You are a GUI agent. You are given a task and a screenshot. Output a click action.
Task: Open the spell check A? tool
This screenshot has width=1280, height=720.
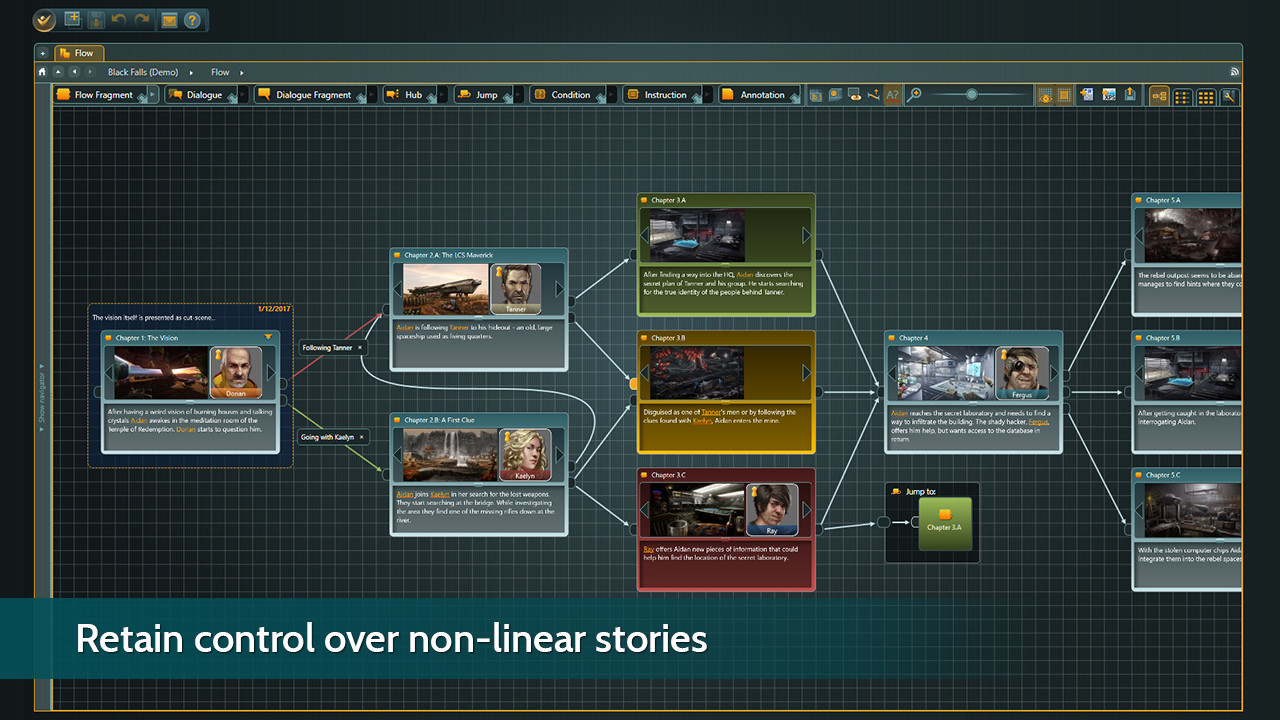[x=892, y=94]
